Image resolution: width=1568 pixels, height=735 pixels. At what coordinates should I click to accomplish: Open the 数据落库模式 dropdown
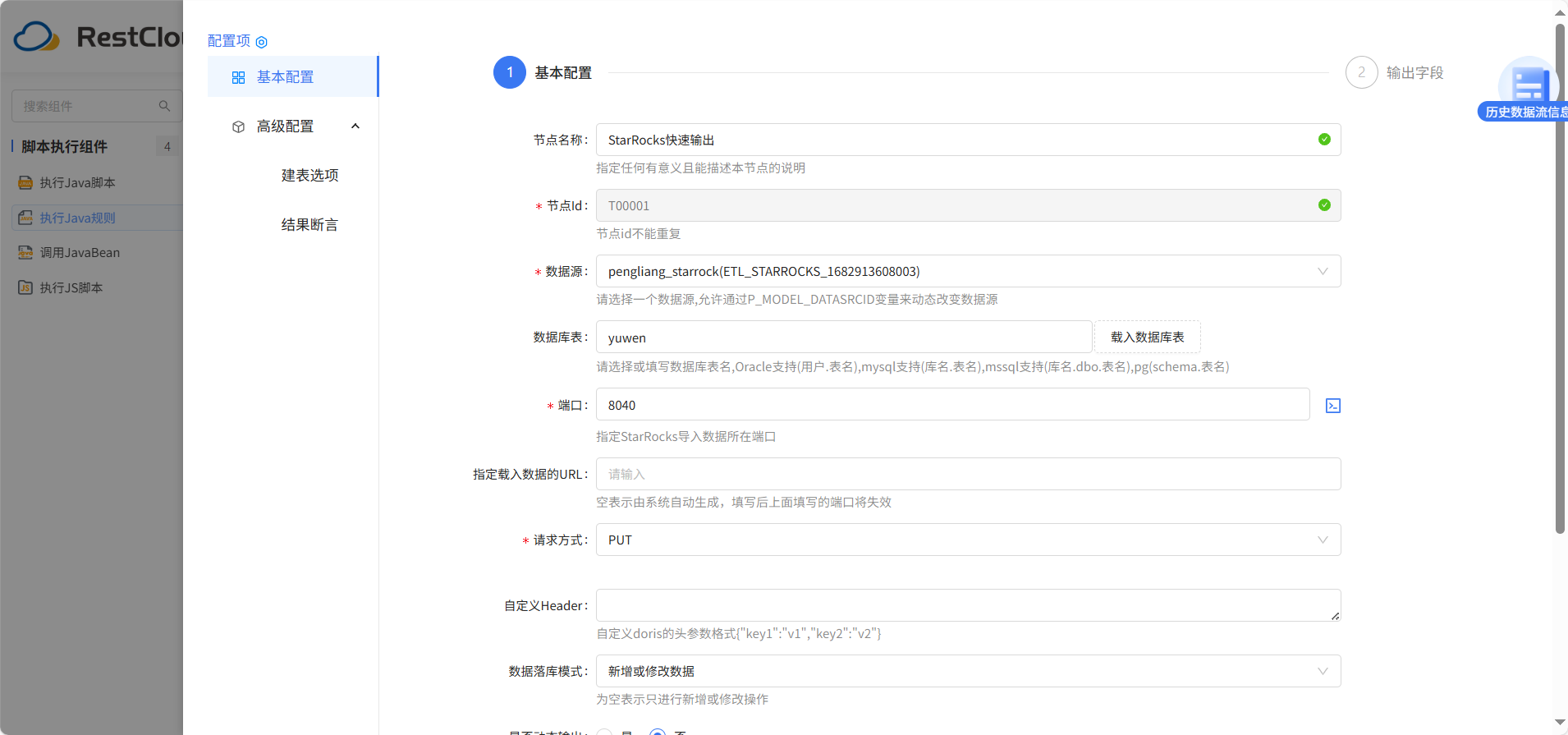point(967,672)
